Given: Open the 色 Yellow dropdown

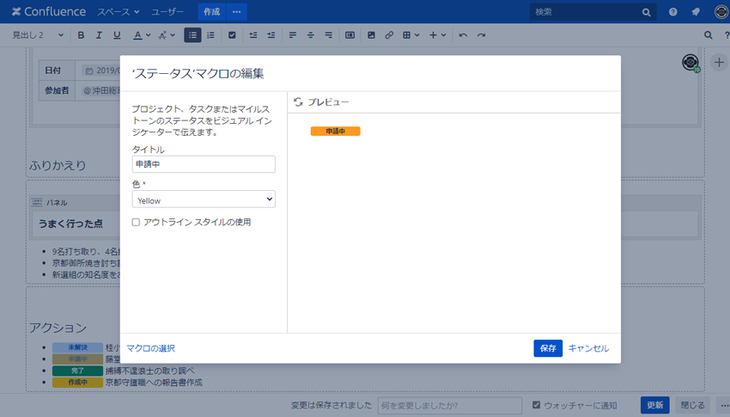Looking at the screenshot, I should [x=203, y=200].
